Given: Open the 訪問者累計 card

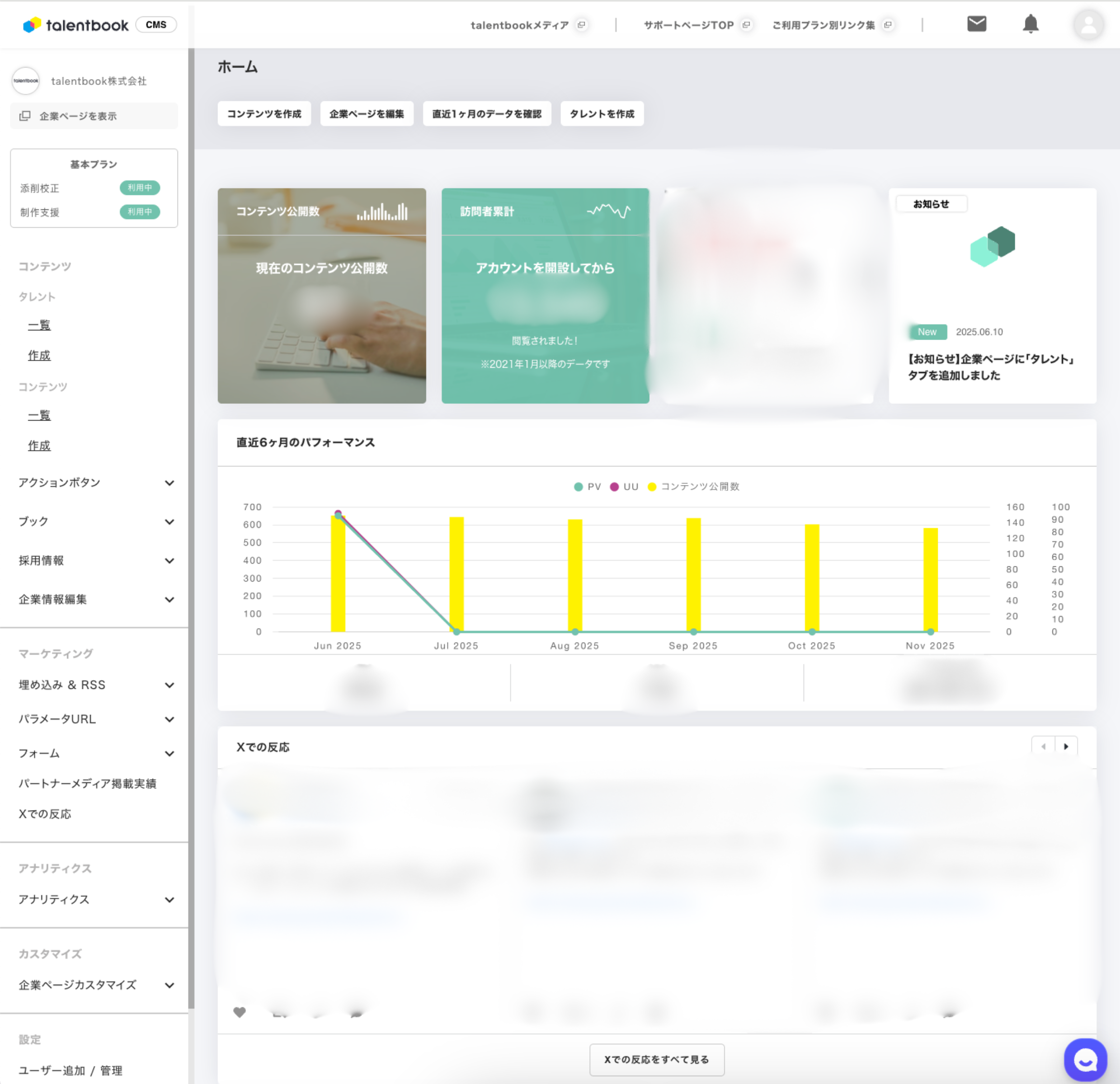Looking at the screenshot, I should click(545, 295).
